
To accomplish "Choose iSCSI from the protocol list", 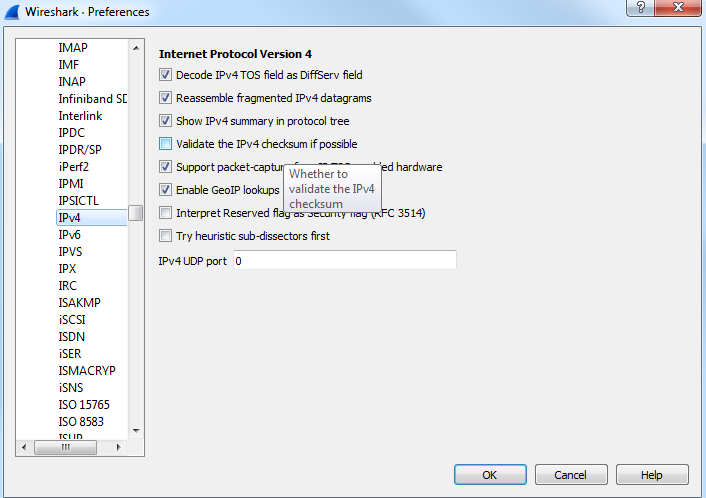I will click(73, 320).
